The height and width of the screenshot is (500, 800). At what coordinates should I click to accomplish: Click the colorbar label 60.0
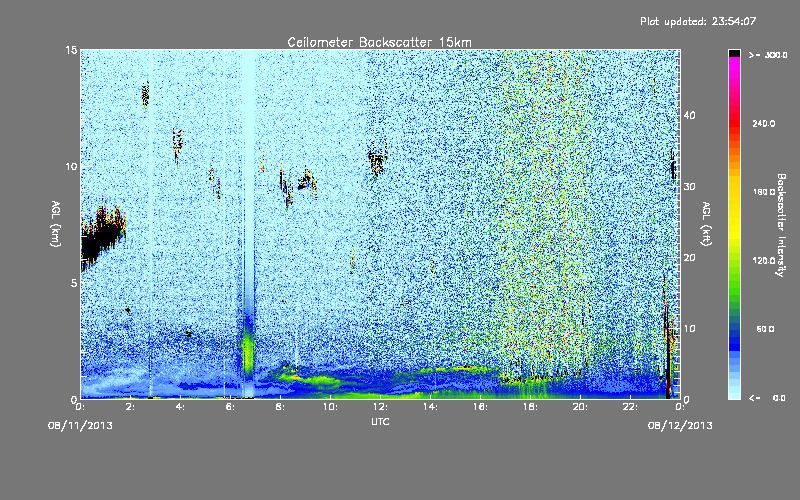(765, 329)
